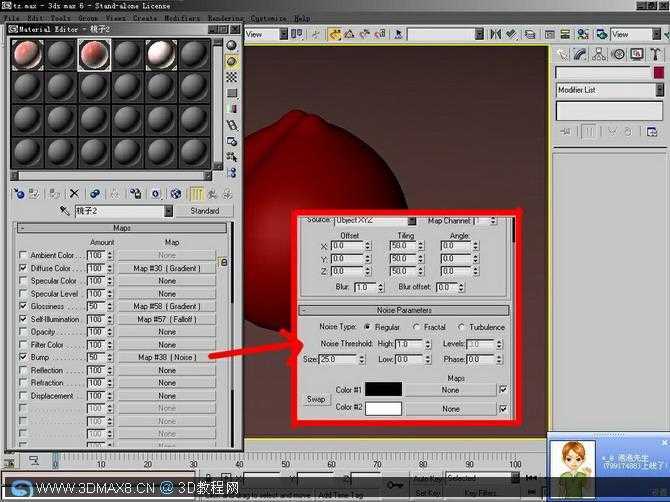
Task: Enable Ambient Color map checkbox
Action: click(x=23, y=255)
